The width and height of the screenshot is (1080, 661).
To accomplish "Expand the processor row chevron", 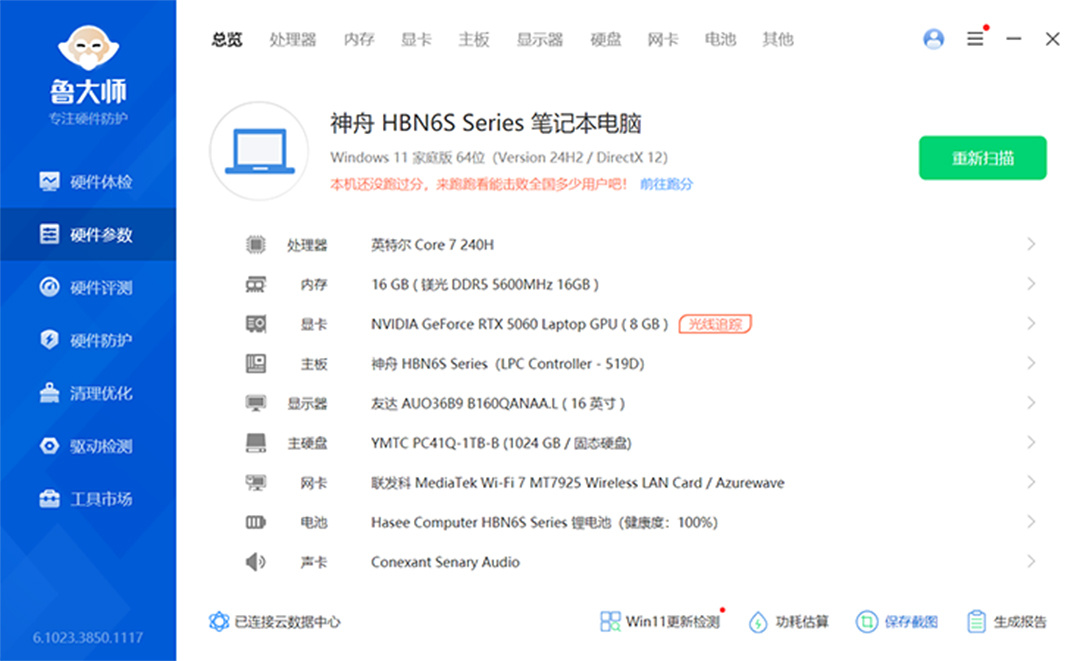I will point(1030,245).
